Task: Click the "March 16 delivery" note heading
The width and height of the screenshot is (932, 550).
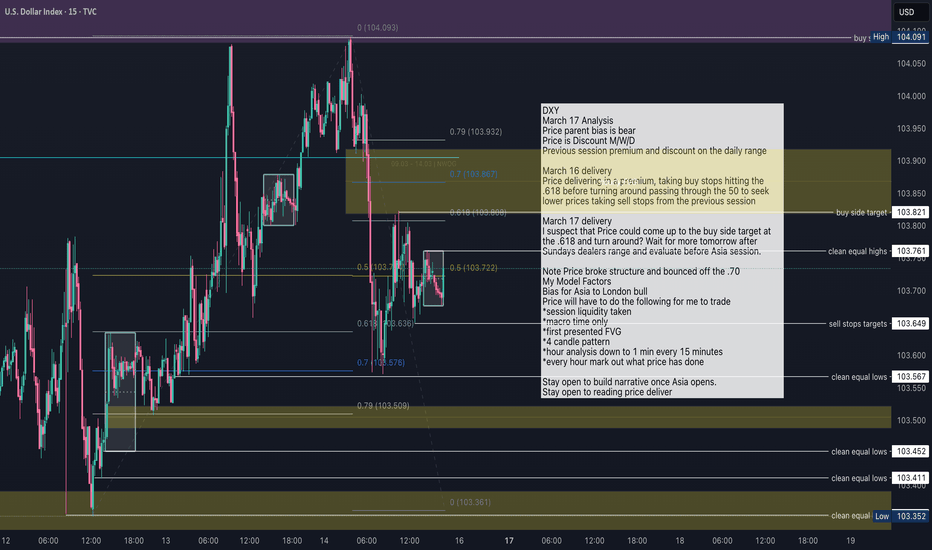Action: click(x=577, y=171)
